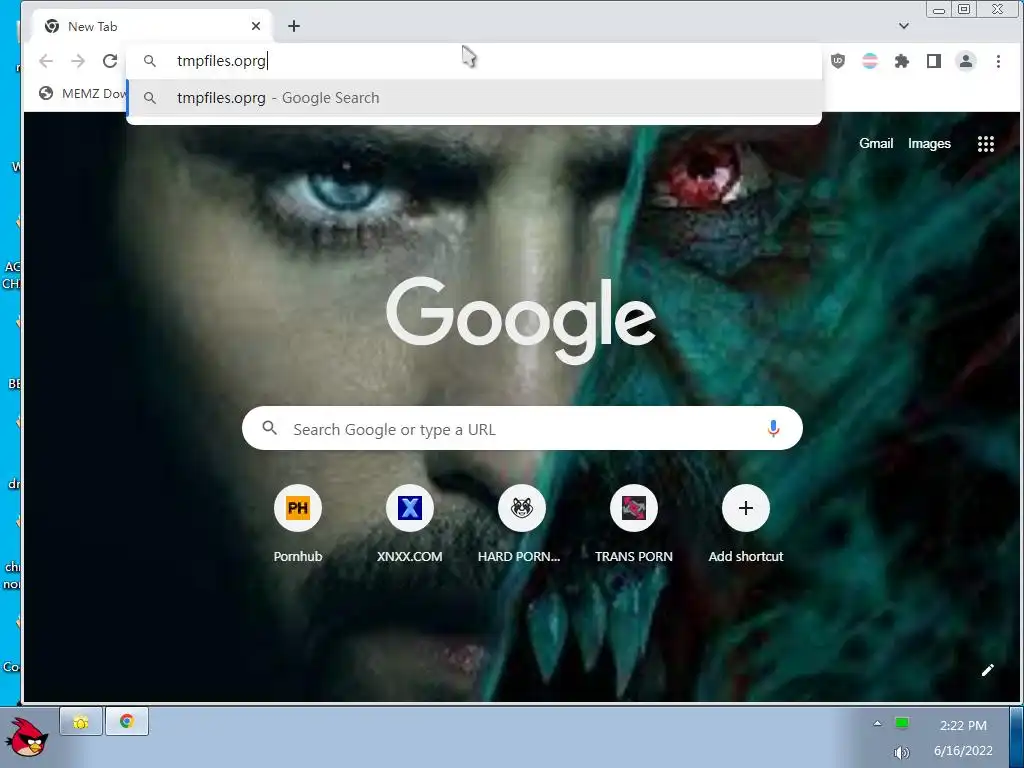Click the browser back arrow

pyautogui.click(x=46, y=61)
